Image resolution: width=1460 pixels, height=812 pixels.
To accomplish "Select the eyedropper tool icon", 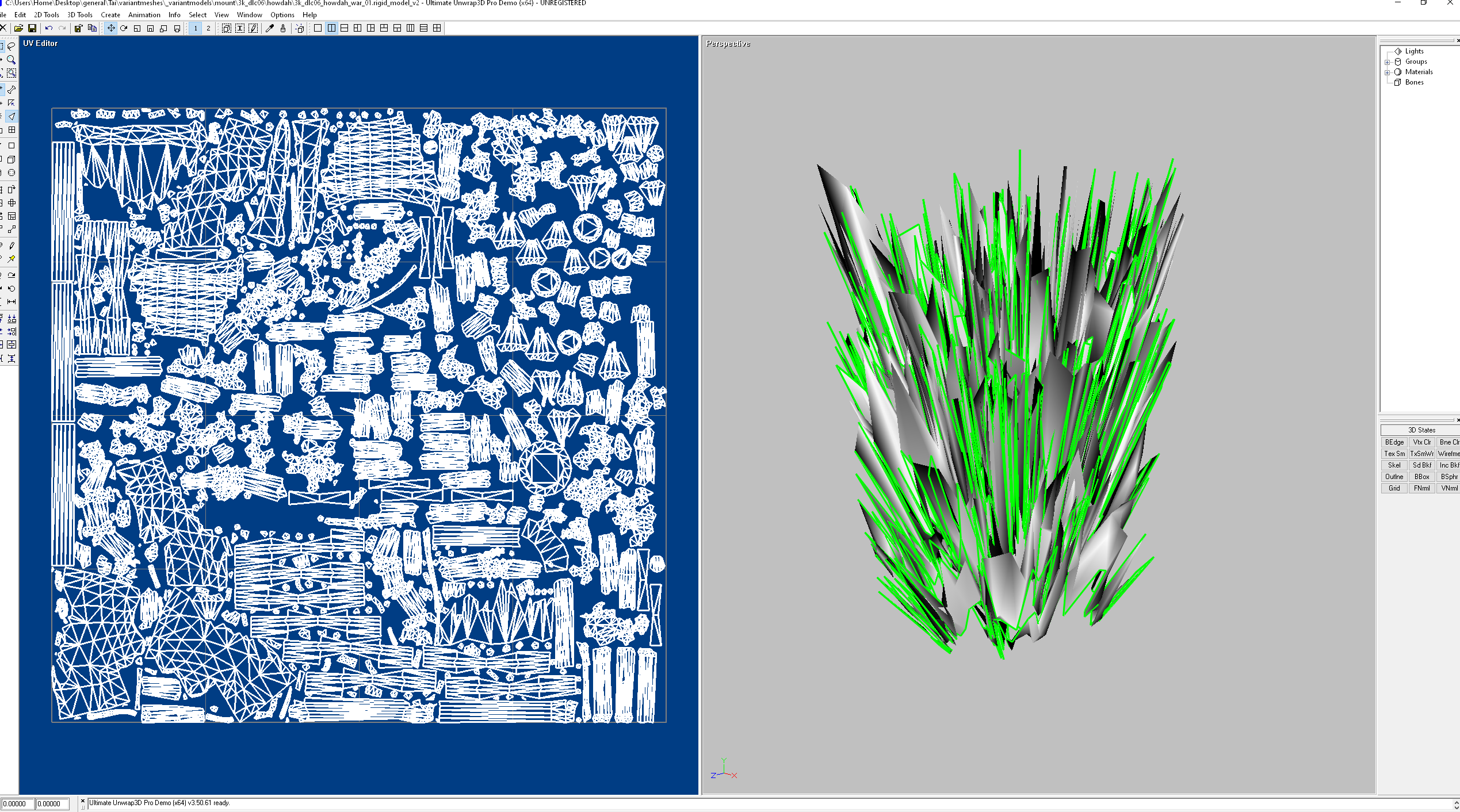I will tap(269, 28).
